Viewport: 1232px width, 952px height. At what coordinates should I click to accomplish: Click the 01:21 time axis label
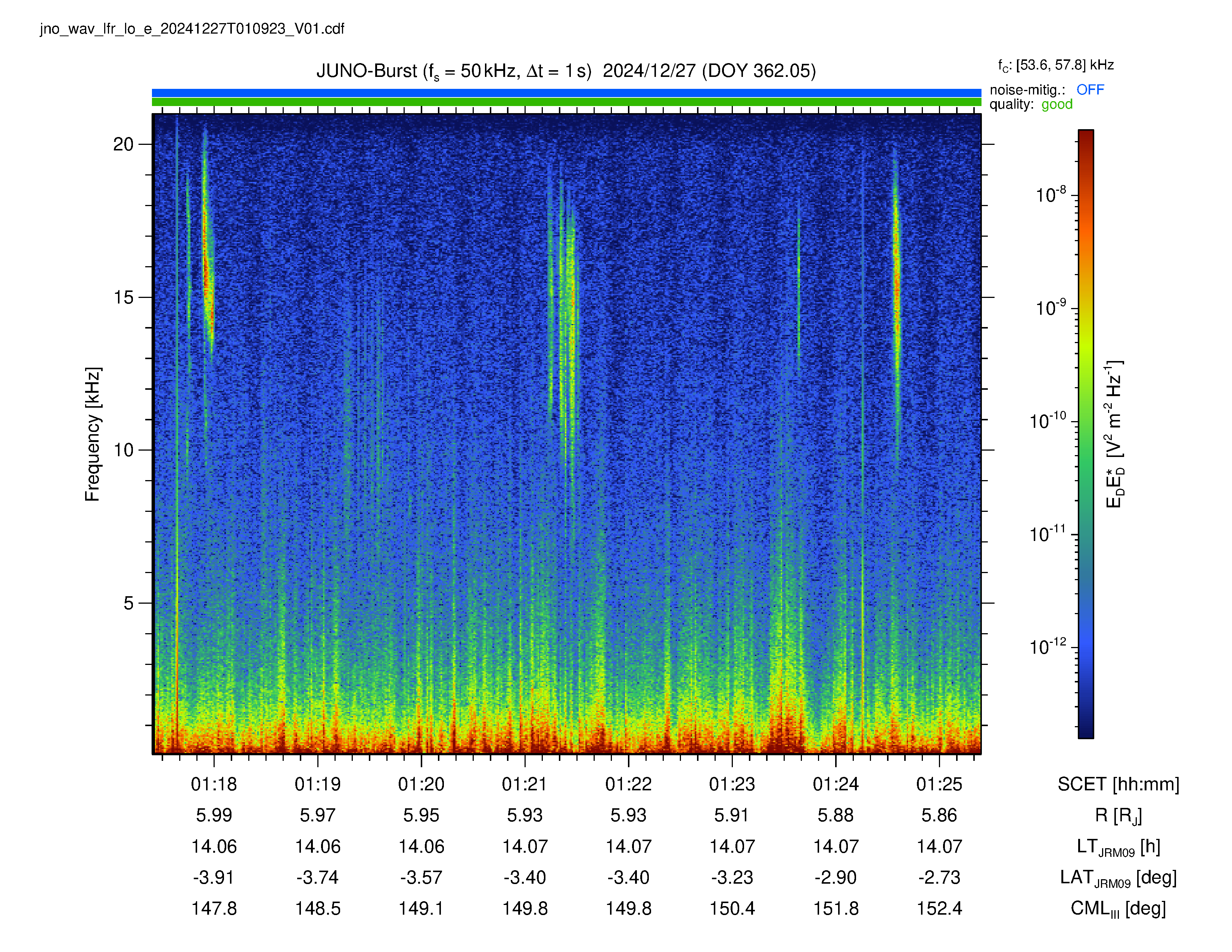point(525,784)
